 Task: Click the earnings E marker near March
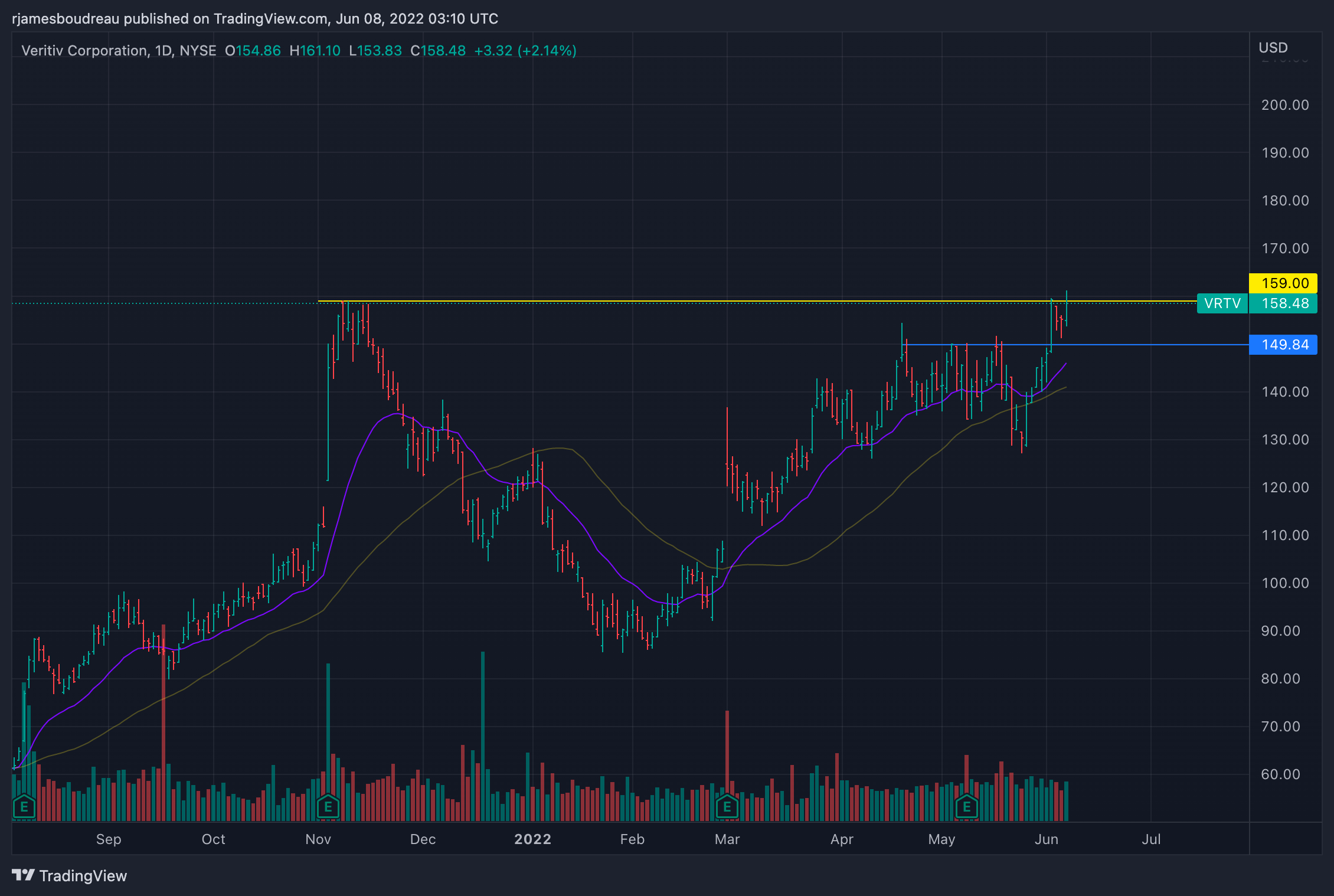(x=727, y=806)
